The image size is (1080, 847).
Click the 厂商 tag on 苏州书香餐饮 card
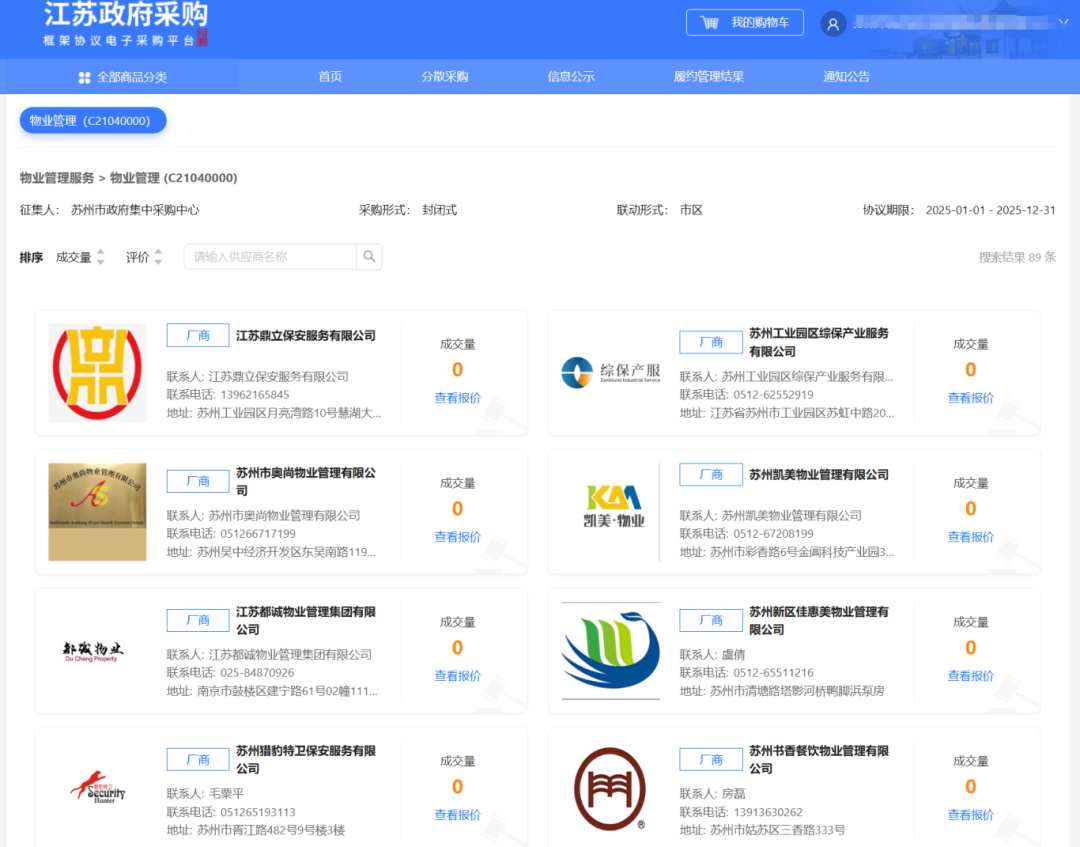[711, 760]
